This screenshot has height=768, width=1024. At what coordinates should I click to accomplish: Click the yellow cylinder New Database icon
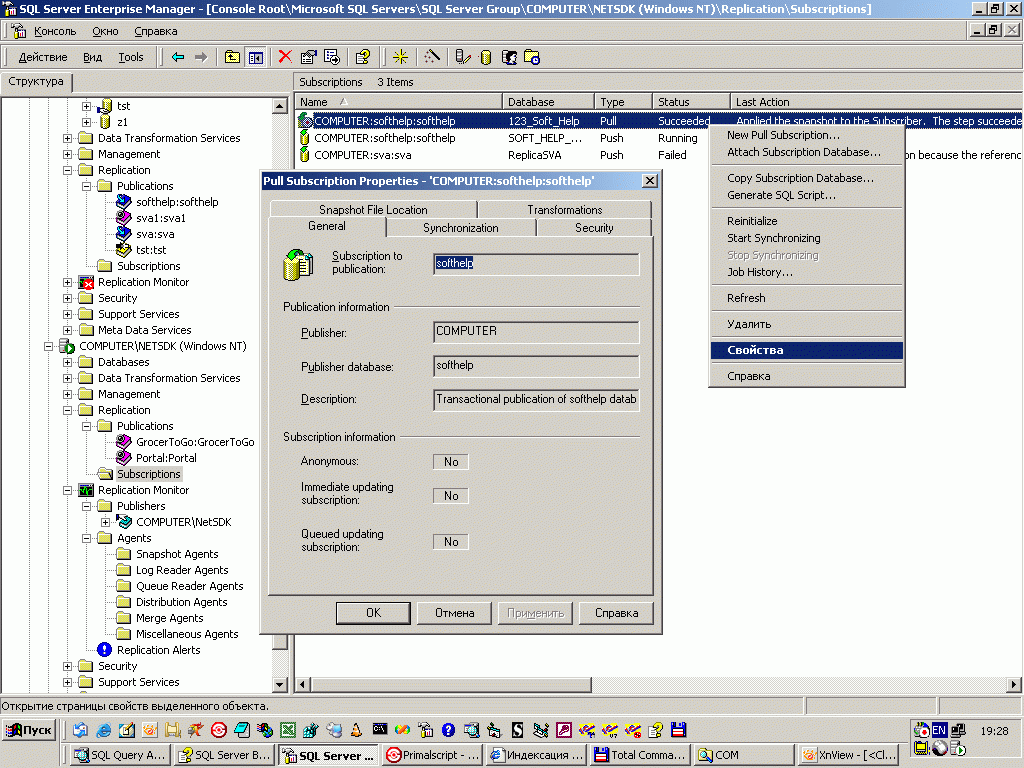click(485, 57)
